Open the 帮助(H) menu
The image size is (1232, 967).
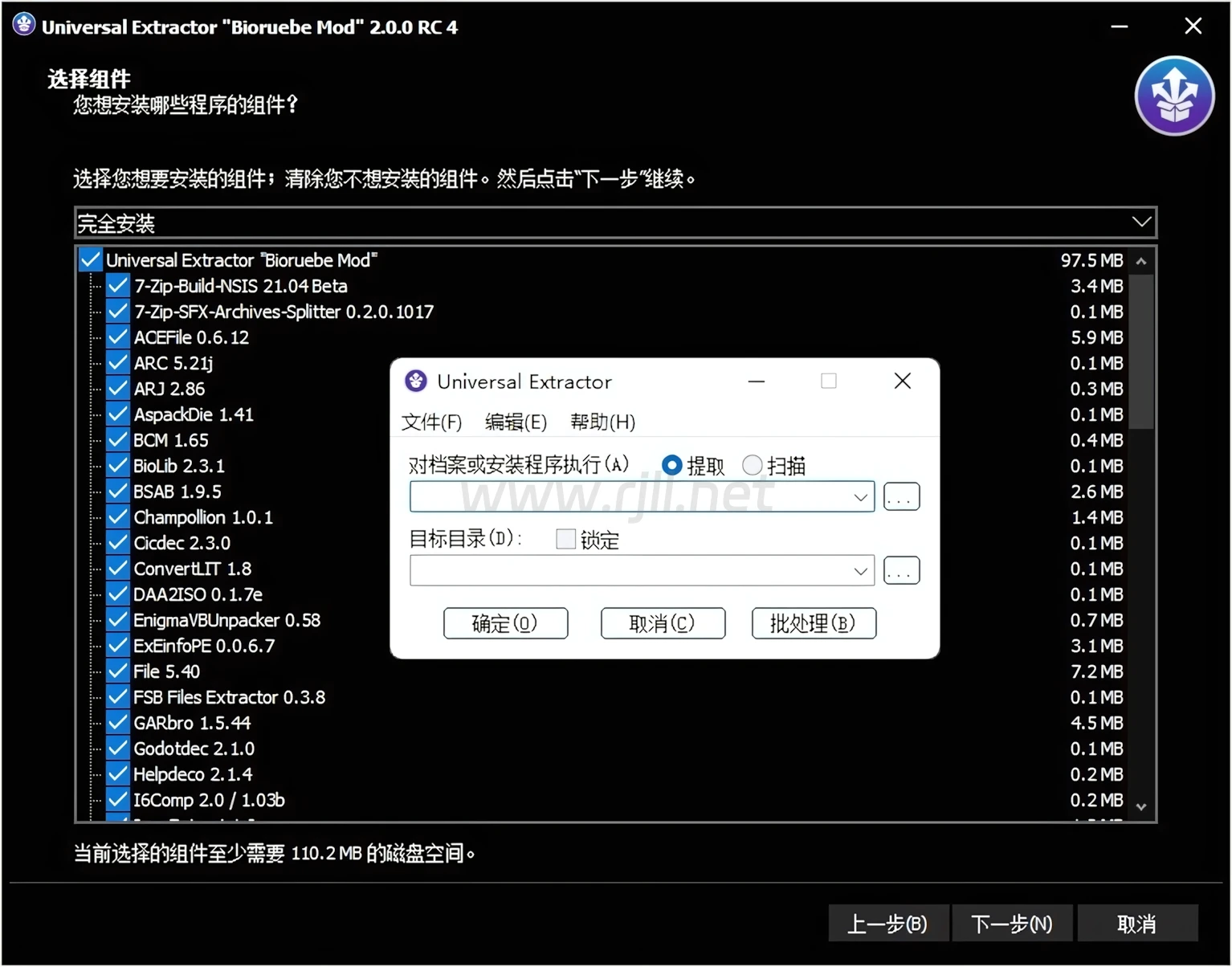pos(602,422)
